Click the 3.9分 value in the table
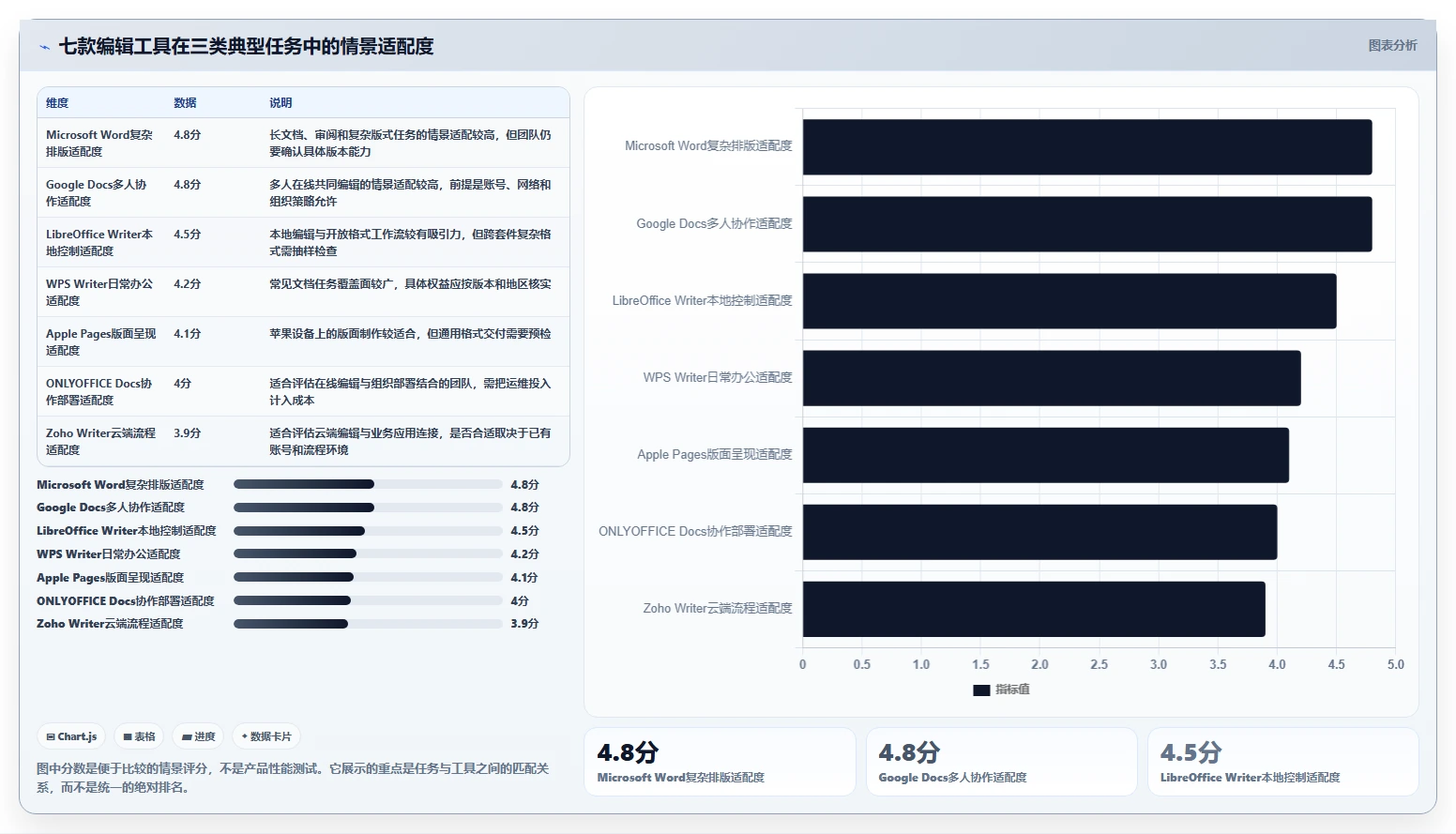 [188, 432]
